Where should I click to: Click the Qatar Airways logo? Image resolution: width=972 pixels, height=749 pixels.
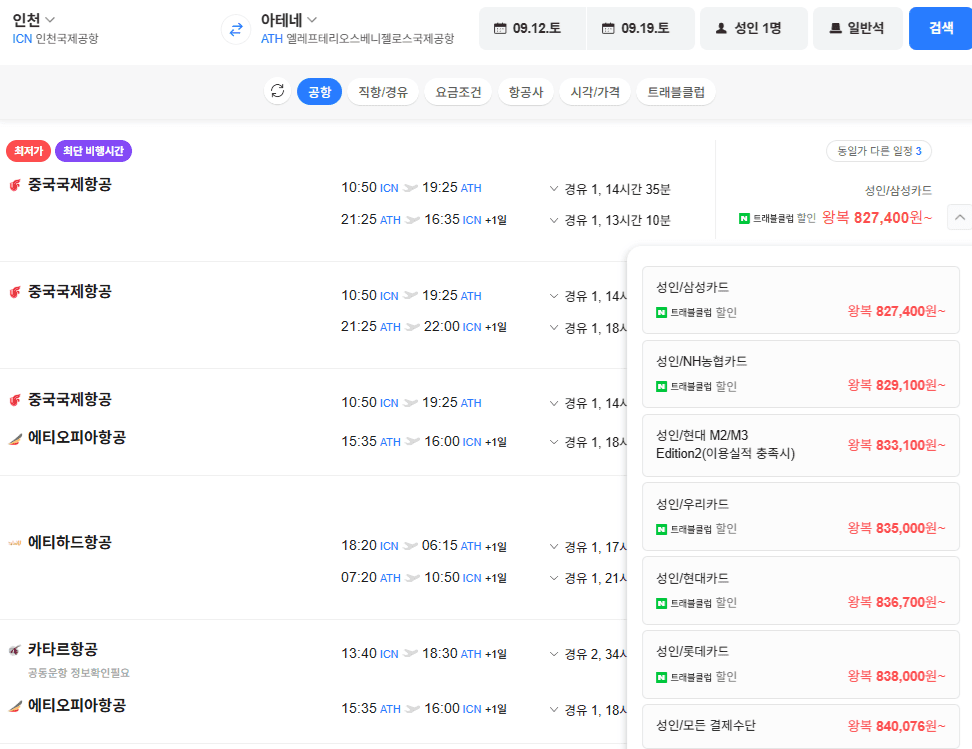pyautogui.click(x=15, y=650)
